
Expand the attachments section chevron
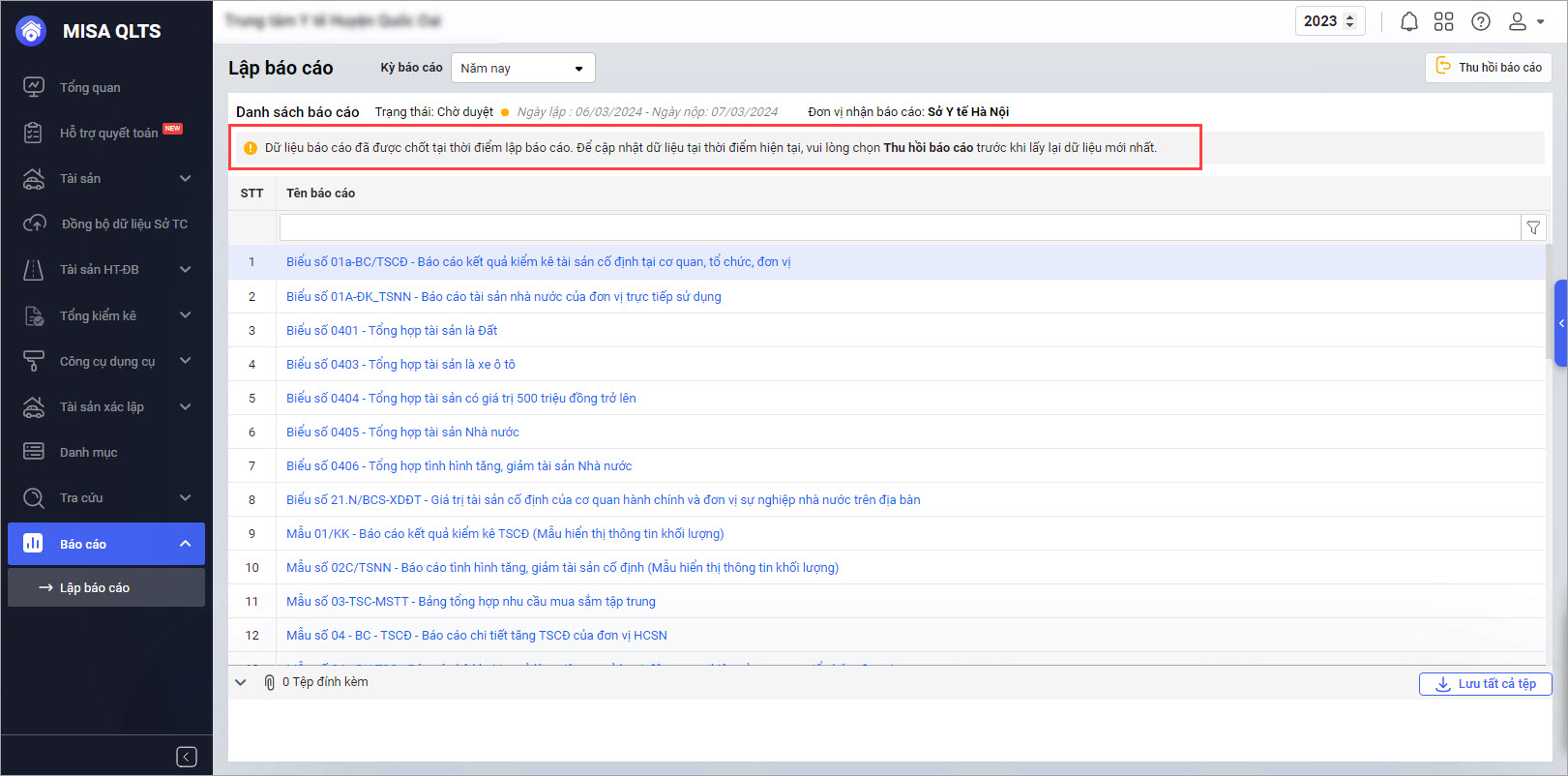(x=241, y=682)
